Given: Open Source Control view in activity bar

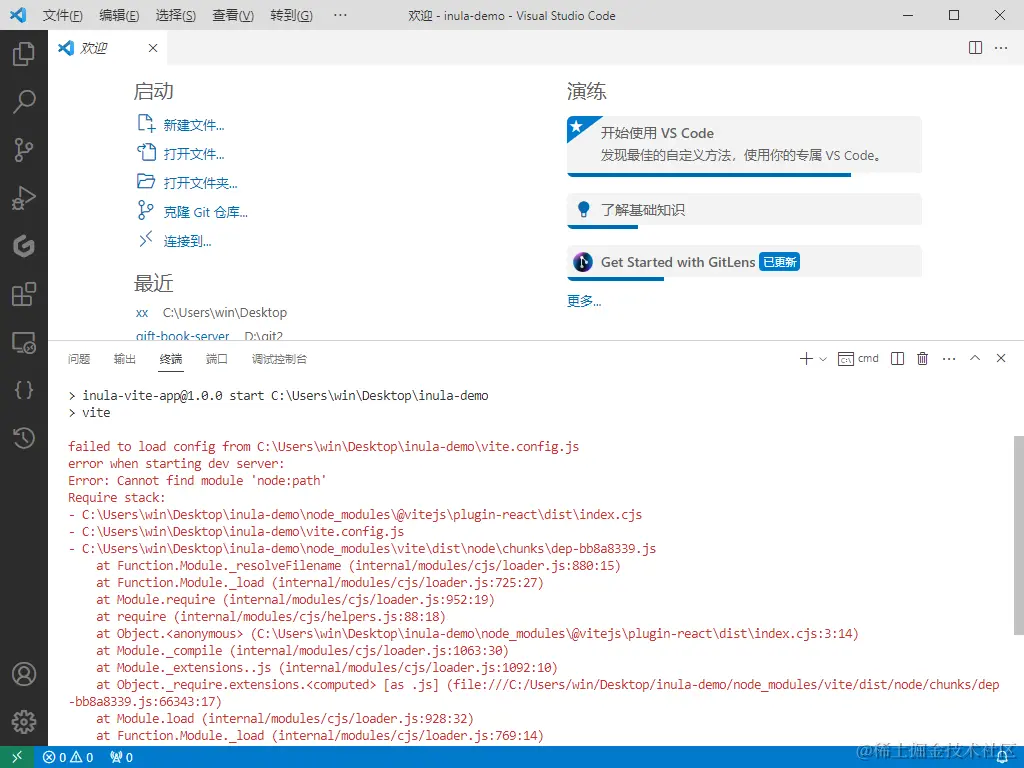Looking at the screenshot, I should (x=24, y=150).
